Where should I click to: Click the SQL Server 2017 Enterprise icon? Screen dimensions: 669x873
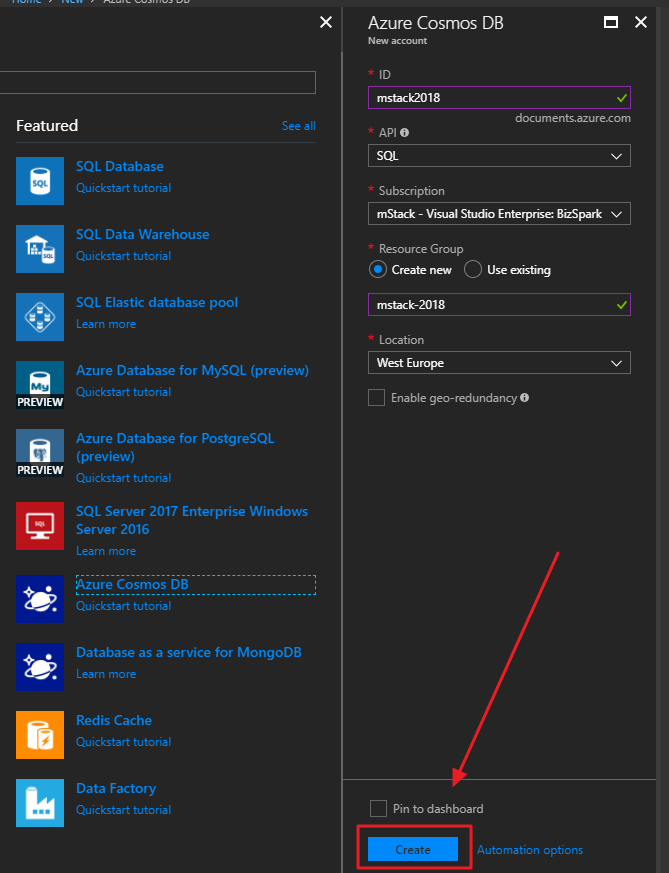pyautogui.click(x=40, y=526)
